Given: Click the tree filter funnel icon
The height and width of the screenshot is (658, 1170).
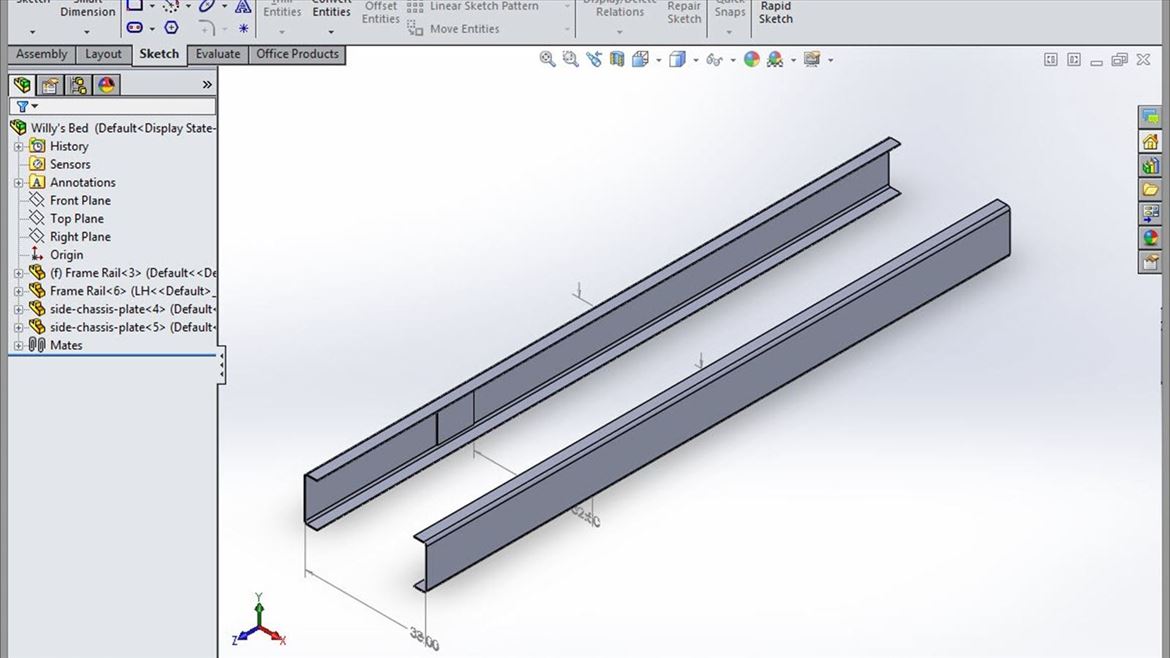Looking at the screenshot, I should point(22,107).
